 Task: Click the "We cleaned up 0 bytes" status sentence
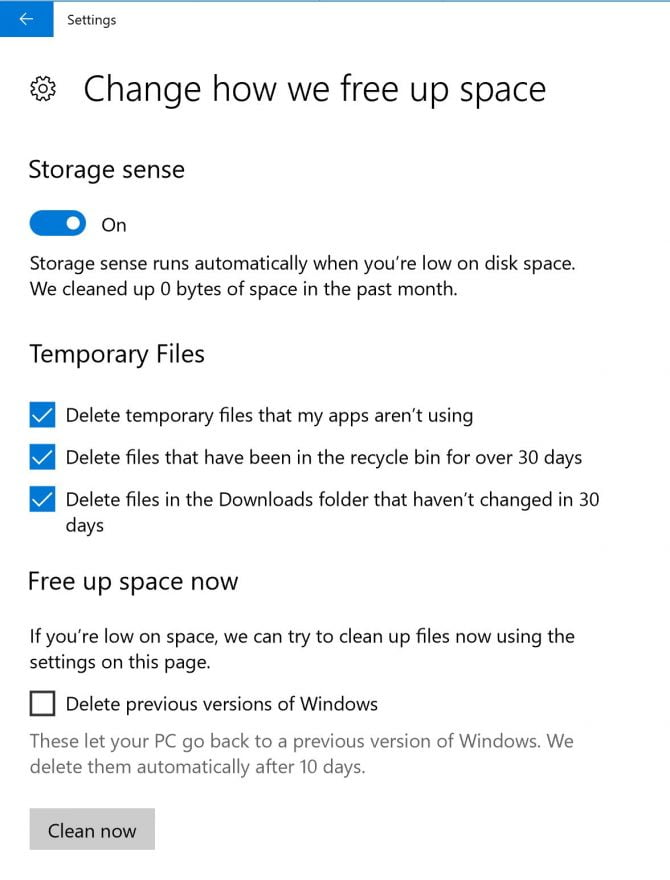click(244, 289)
